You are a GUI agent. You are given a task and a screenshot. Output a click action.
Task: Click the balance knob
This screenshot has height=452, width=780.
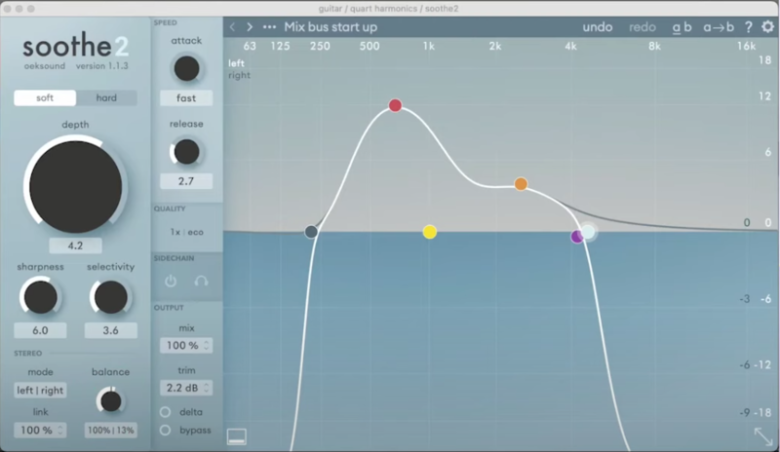click(x=111, y=401)
